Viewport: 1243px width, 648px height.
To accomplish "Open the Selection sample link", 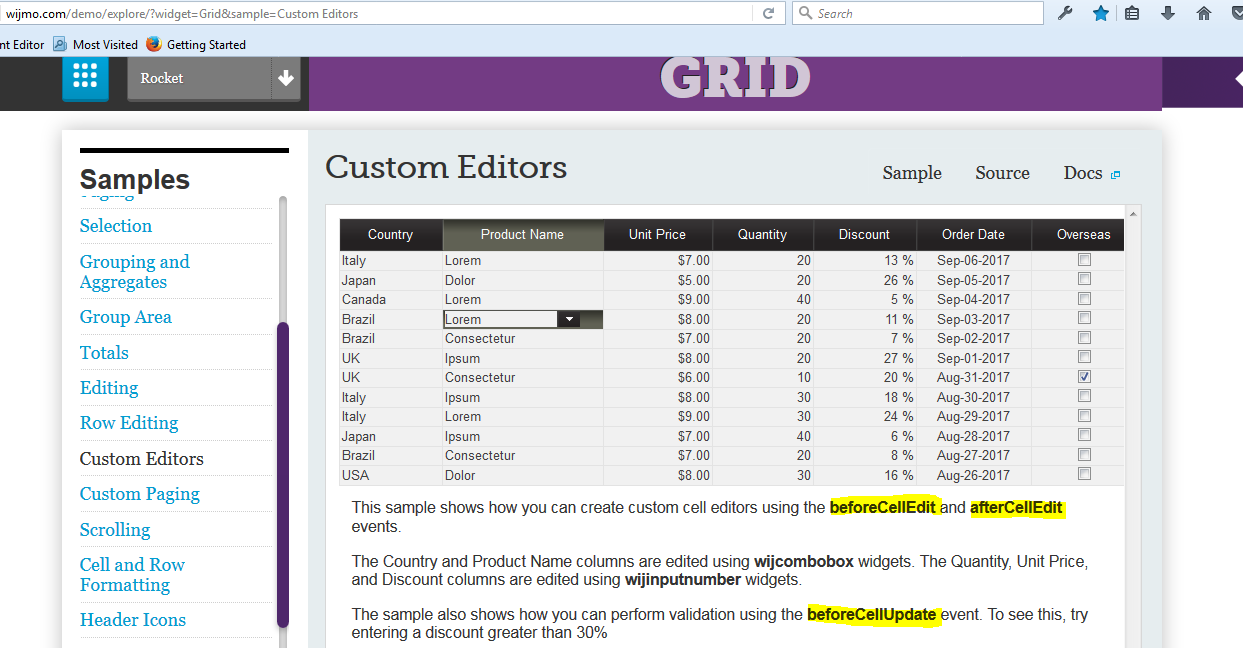I will point(116,226).
